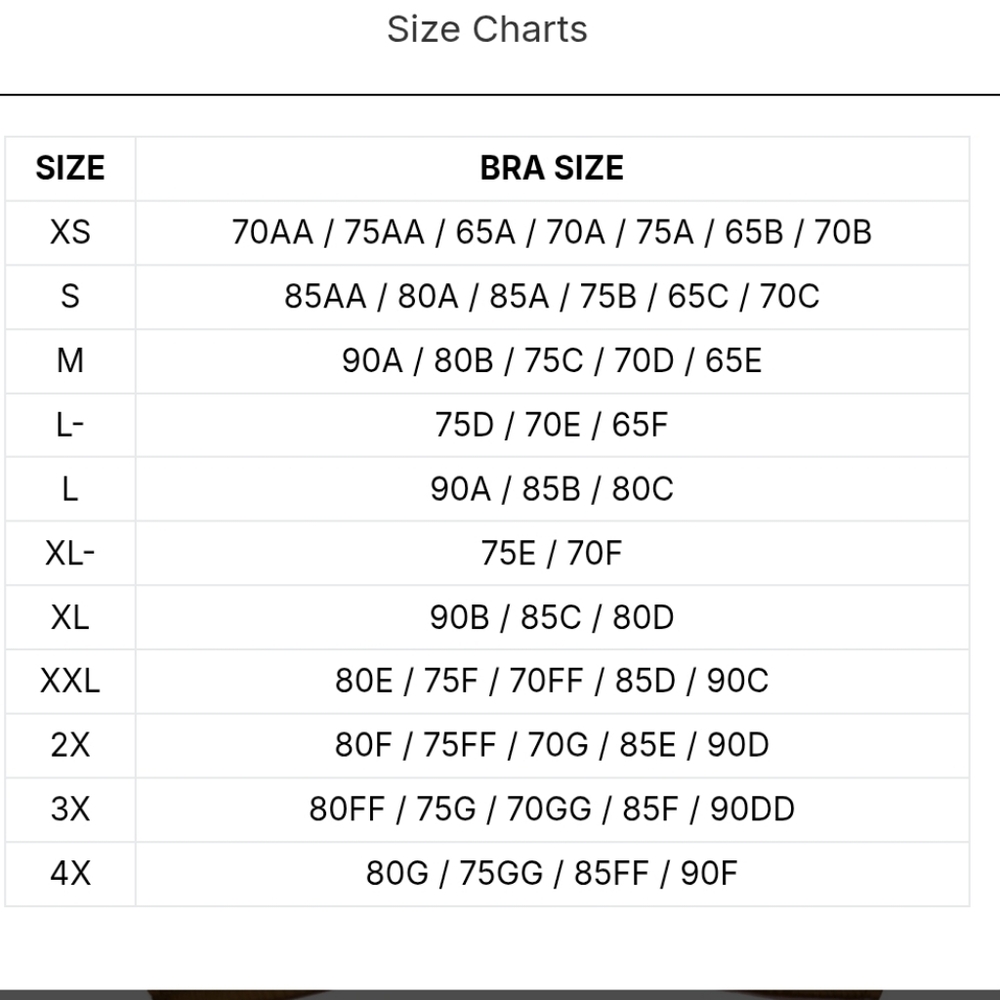1000x1000 pixels.
Task: Select the 3X size label
Action: coord(70,809)
